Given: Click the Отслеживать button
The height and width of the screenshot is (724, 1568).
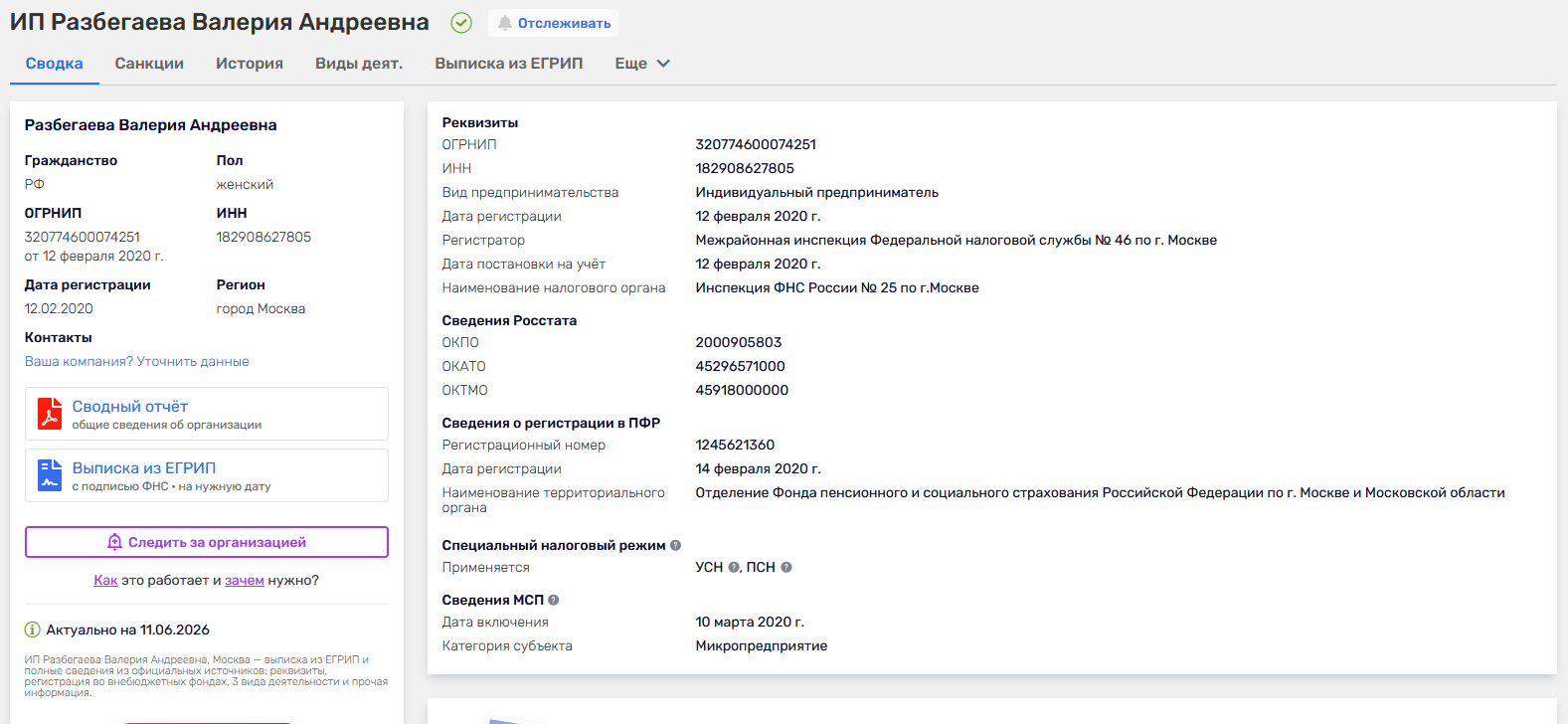Looking at the screenshot, I should pyautogui.click(x=553, y=23).
